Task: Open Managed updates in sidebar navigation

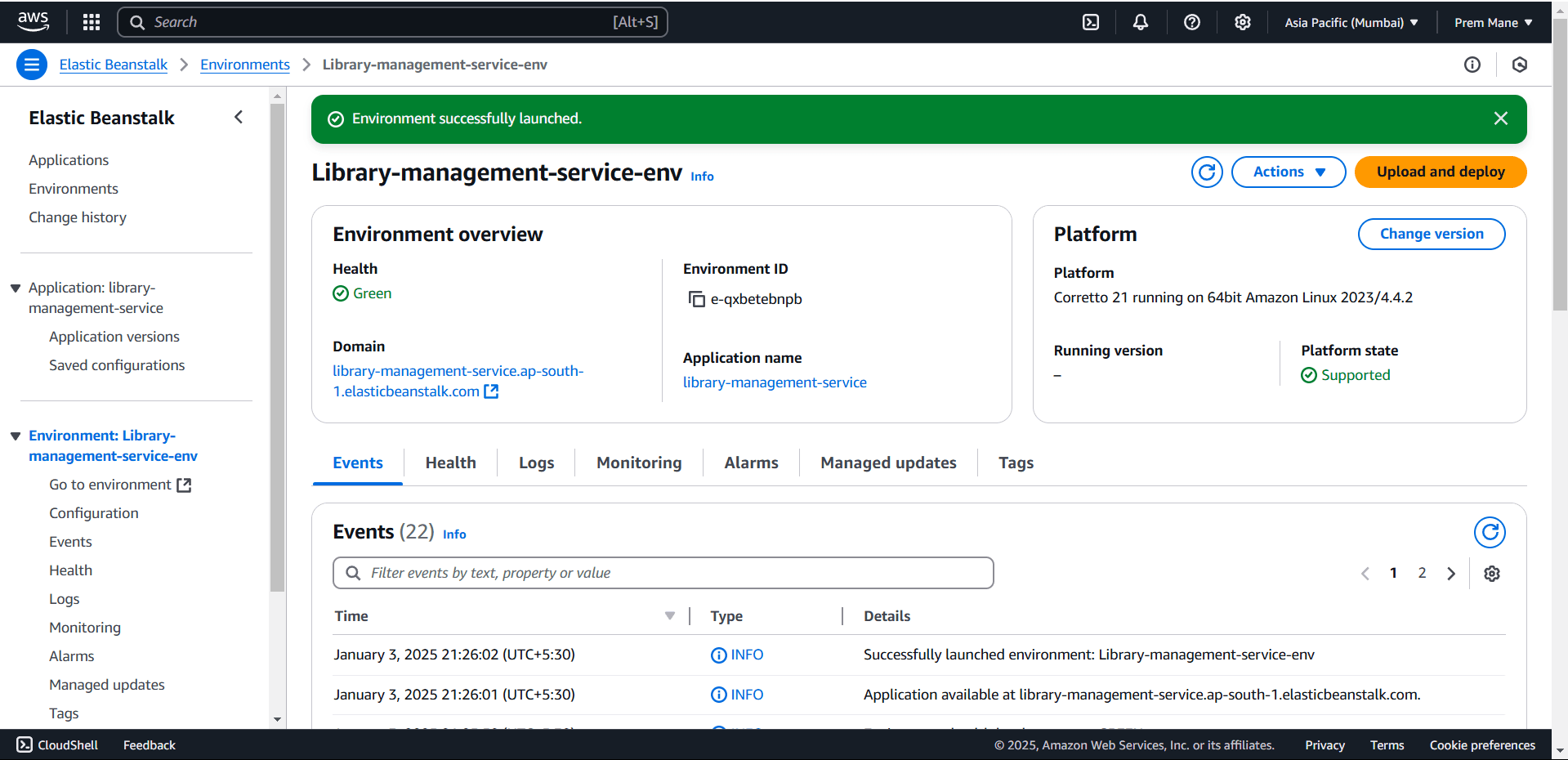Action: coord(107,685)
